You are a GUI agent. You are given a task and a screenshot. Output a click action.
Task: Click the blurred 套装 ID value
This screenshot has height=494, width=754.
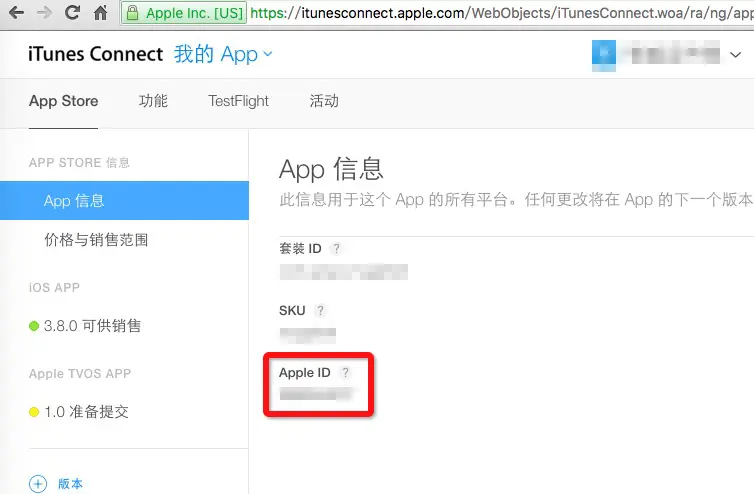click(x=343, y=272)
